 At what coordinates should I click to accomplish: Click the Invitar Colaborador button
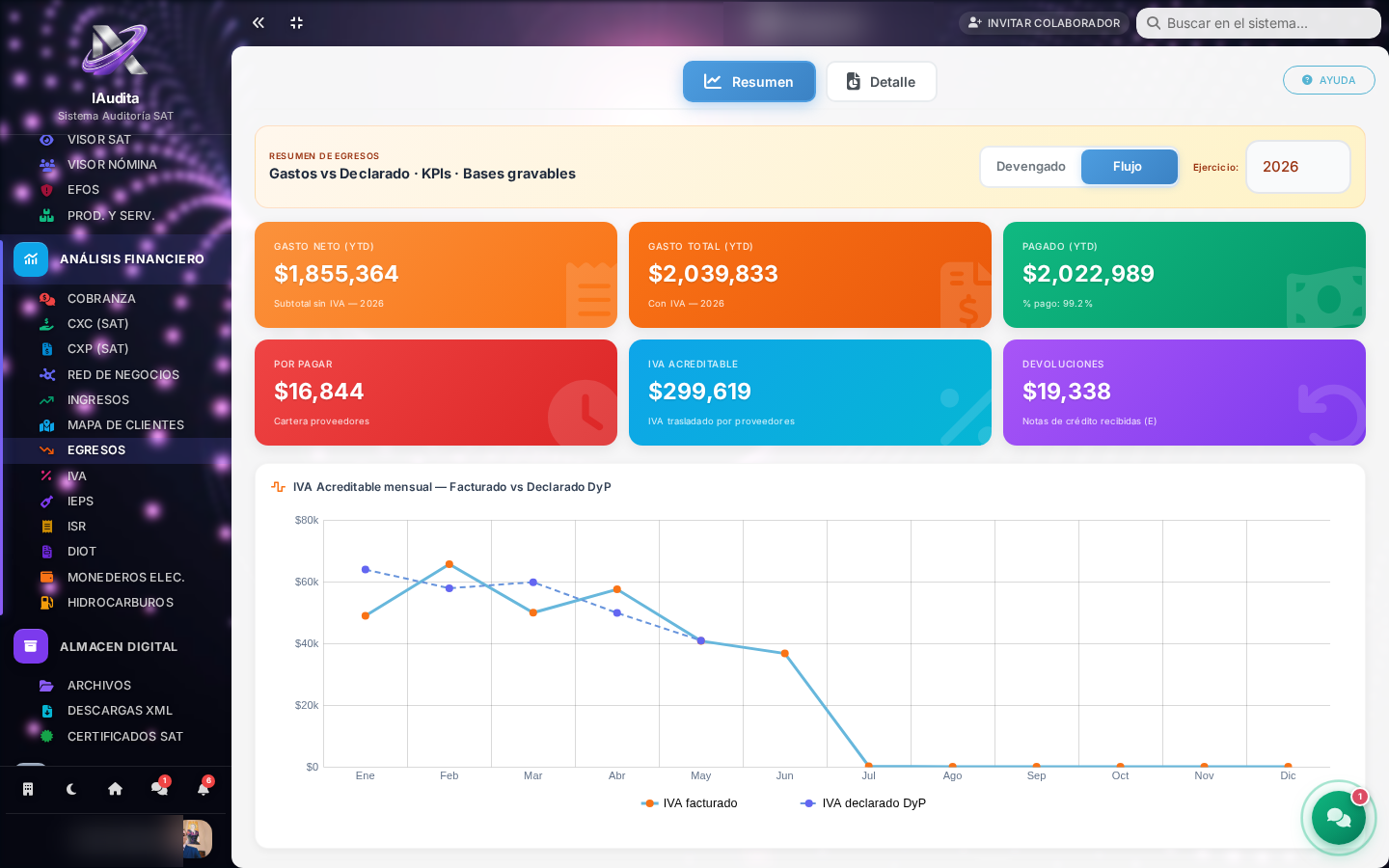pos(1044,23)
